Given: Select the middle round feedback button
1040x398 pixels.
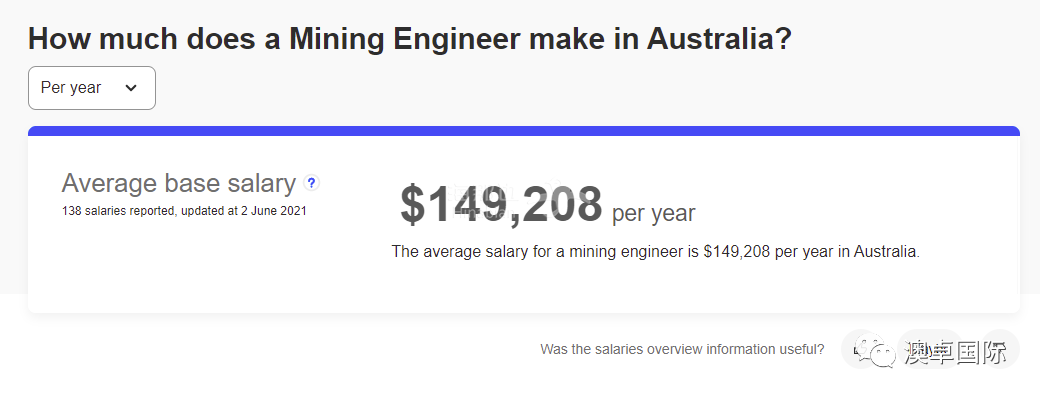Looking at the screenshot, I should 931,349.
